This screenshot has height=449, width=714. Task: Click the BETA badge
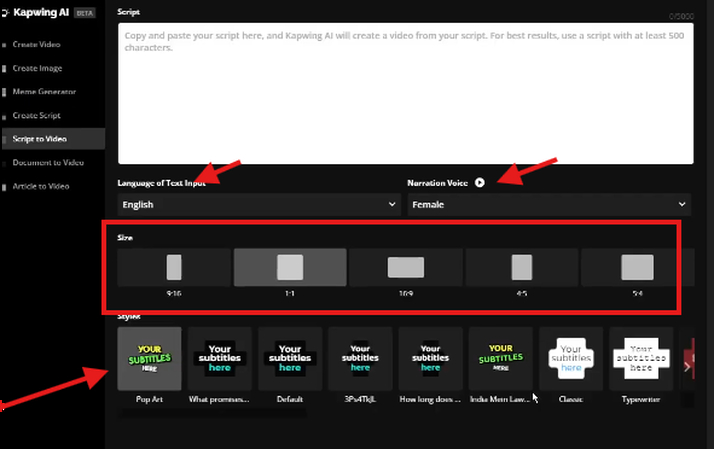[85, 13]
